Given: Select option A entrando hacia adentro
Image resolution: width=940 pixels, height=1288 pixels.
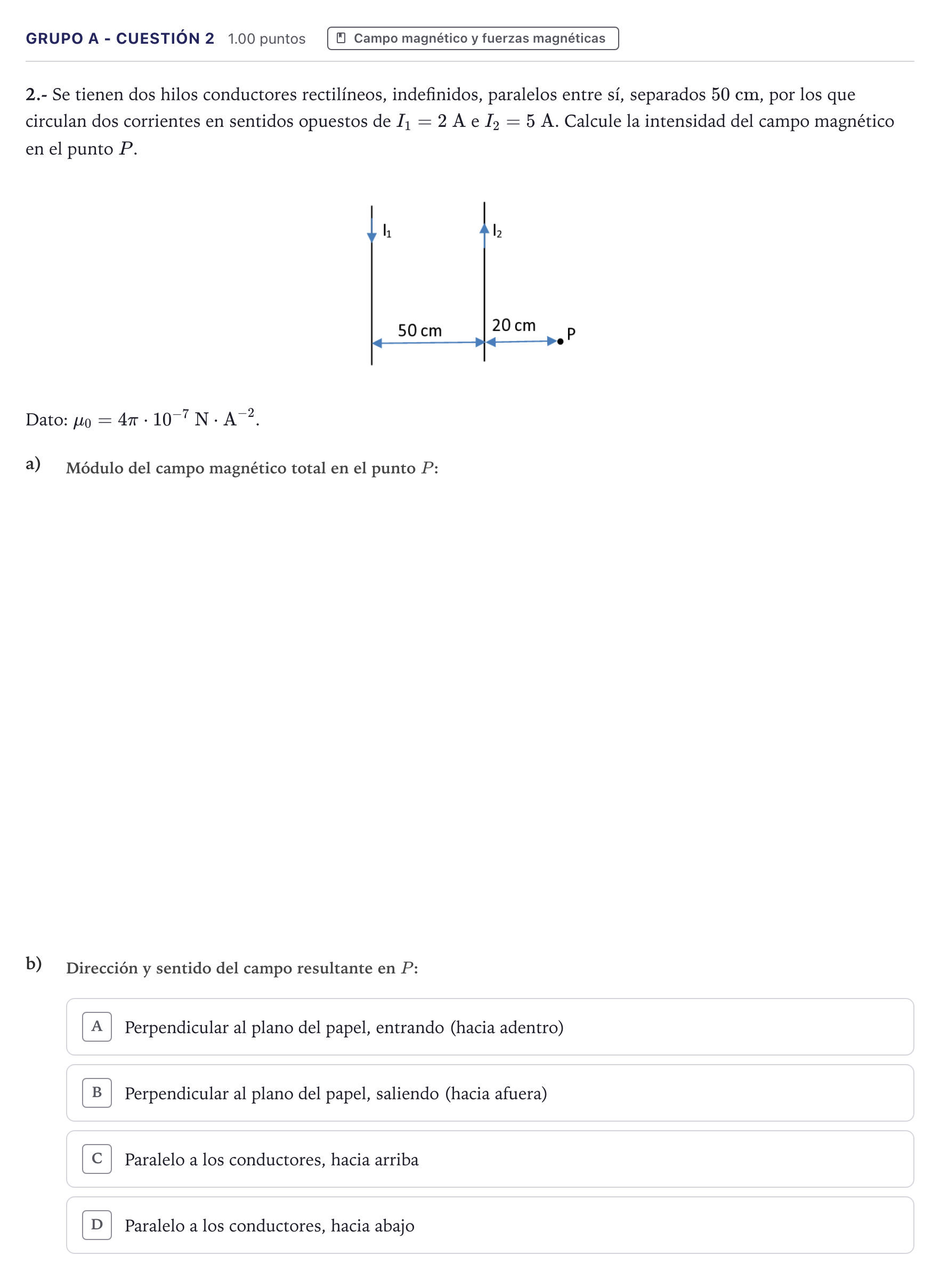Looking at the screenshot, I should click(x=490, y=1026).
